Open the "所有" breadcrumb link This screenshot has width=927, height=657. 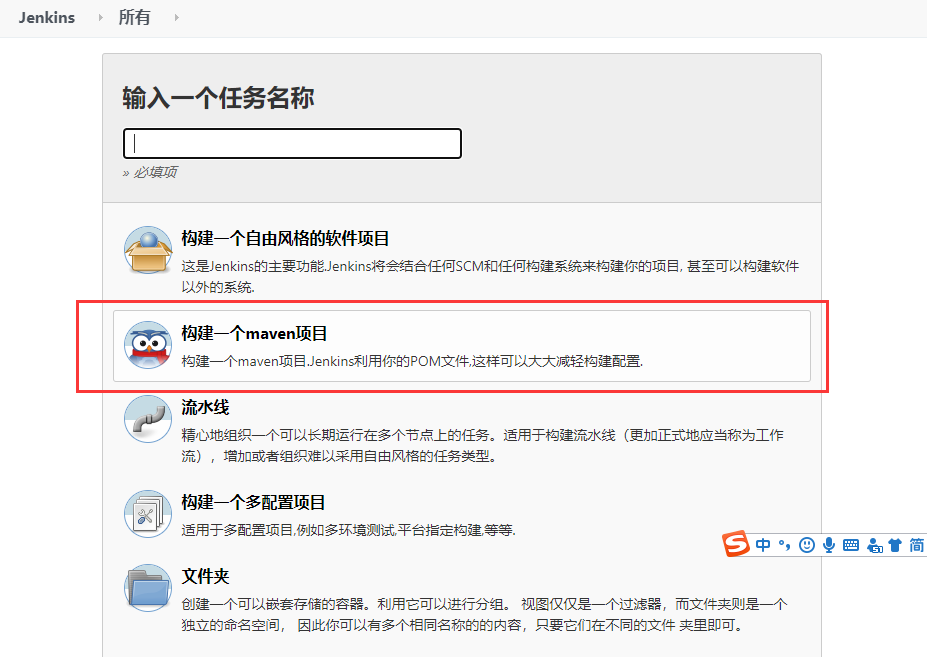tap(134, 18)
